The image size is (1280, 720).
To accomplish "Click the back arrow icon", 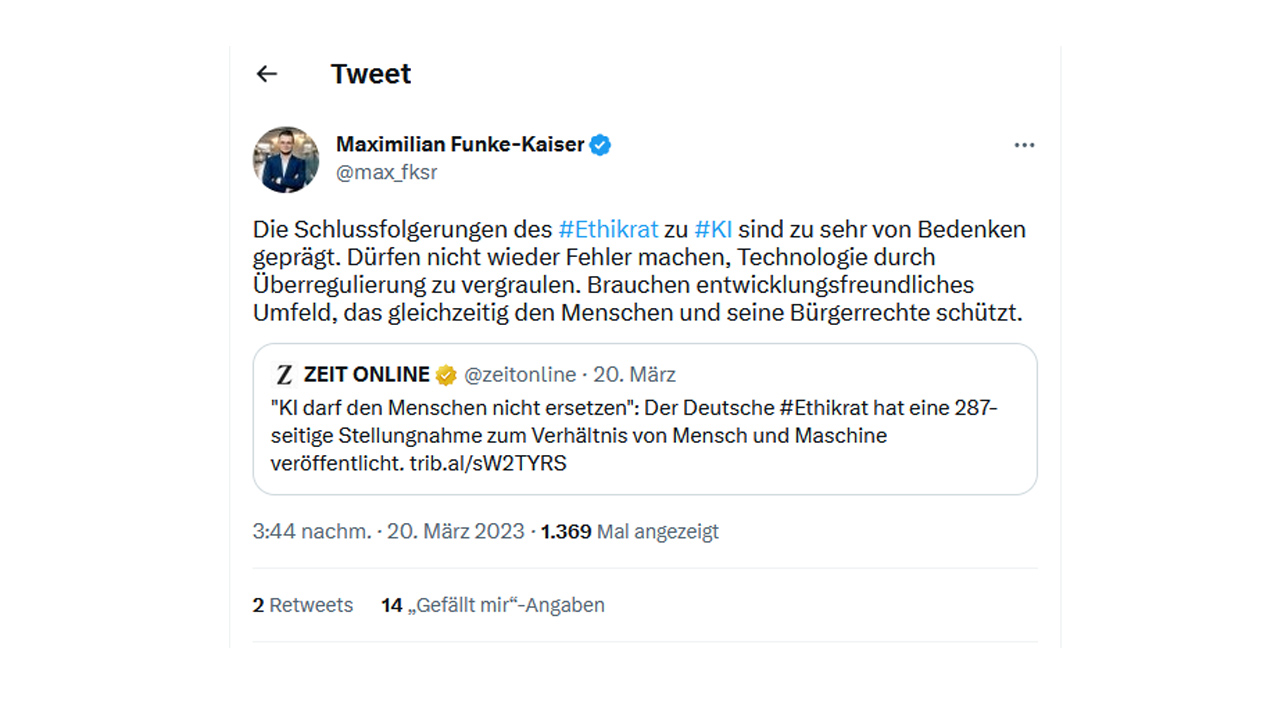I will click(x=266, y=74).
